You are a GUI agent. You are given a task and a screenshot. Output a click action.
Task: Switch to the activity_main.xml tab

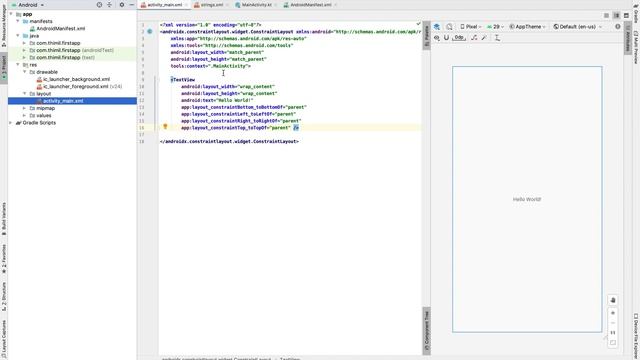[x=164, y=5]
